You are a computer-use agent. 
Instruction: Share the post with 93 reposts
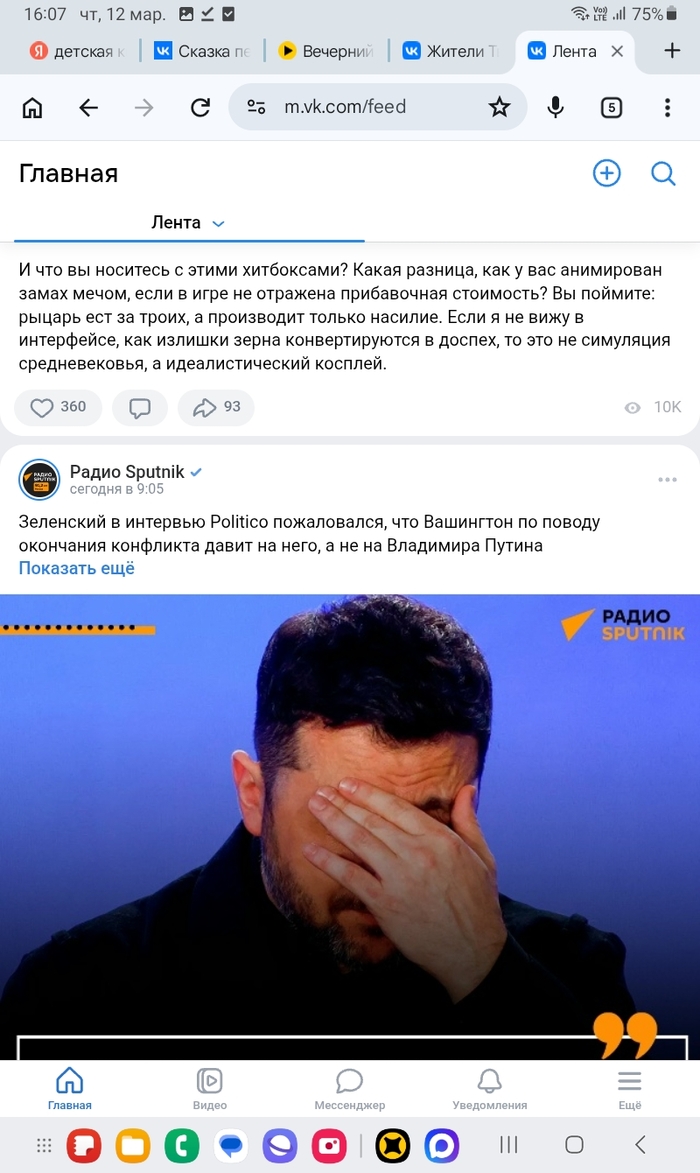[x=216, y=407]
